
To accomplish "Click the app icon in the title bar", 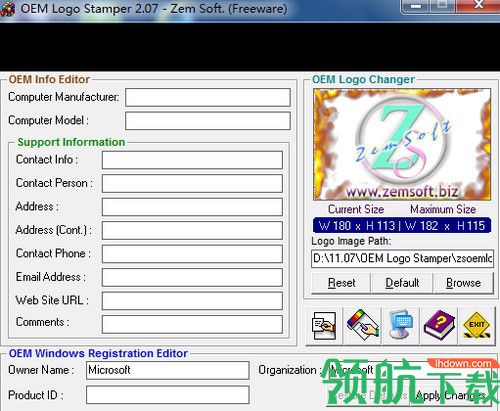I will click(x=7, y=9).
